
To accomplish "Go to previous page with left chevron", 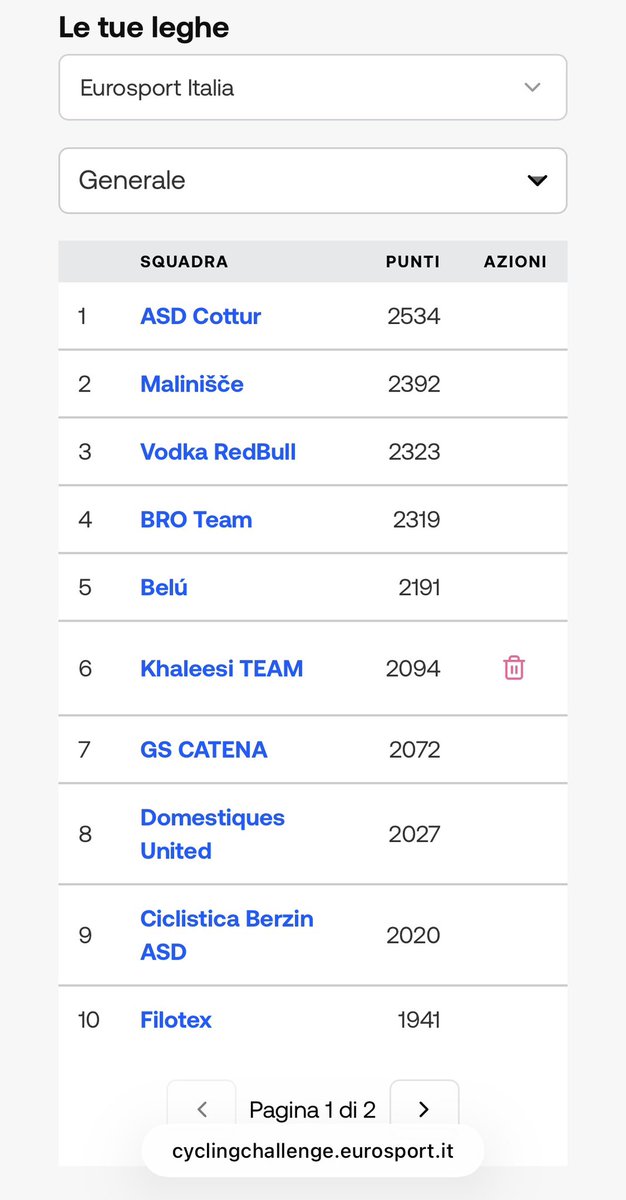I will pyautogui.click(x=202, y=1109).
